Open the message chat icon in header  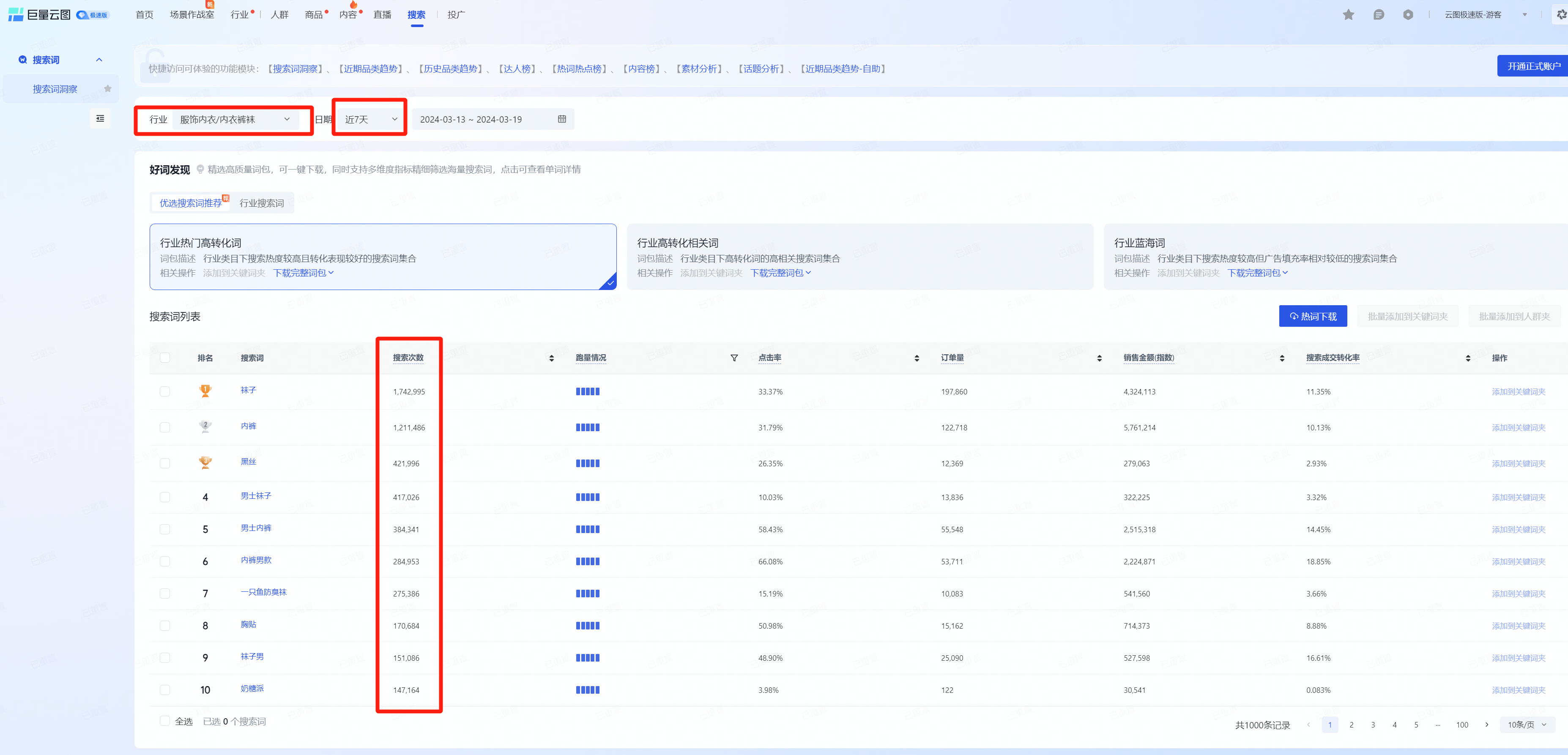click(1379, 15)
